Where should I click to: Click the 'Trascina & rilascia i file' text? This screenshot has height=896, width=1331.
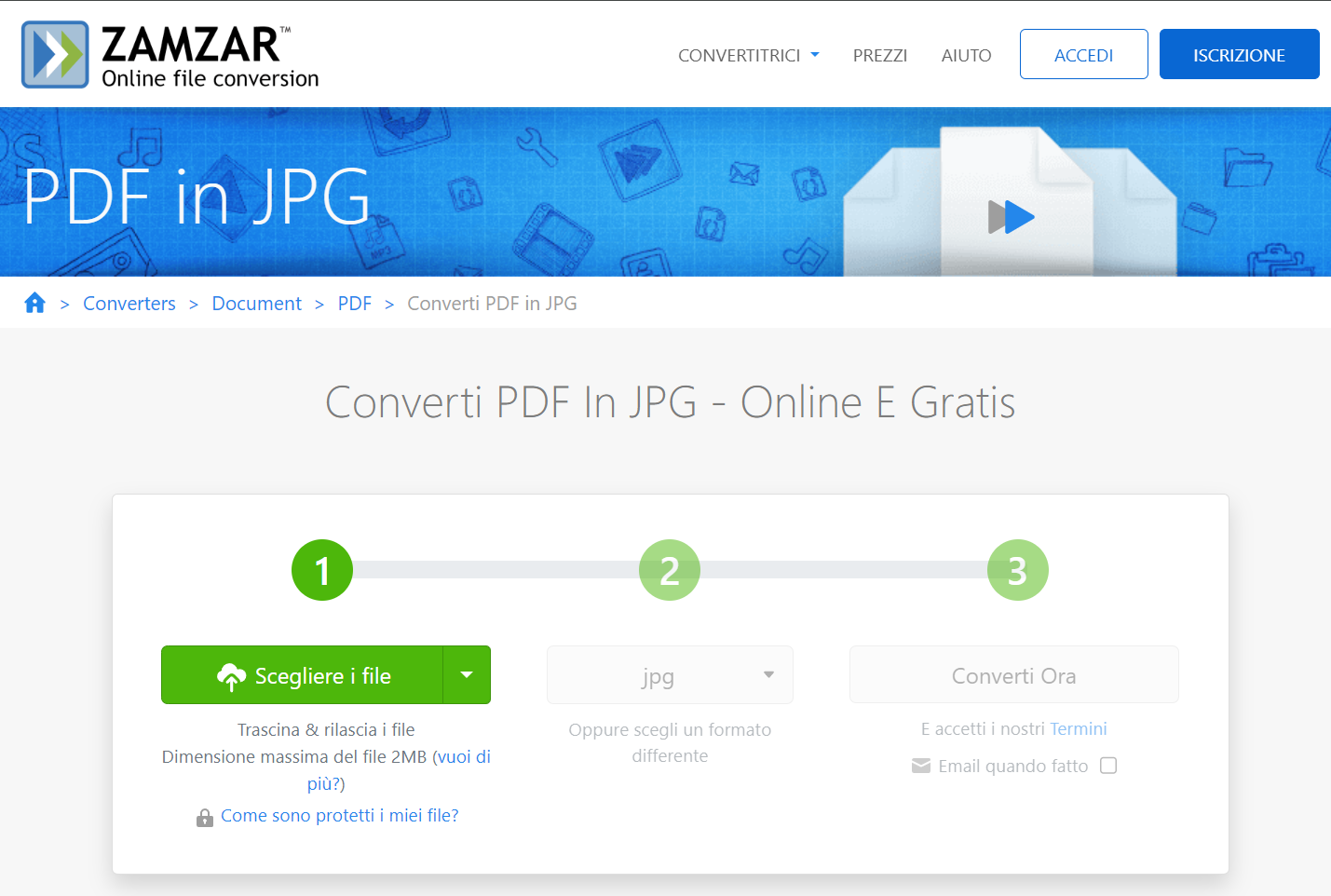coord(326,730)
